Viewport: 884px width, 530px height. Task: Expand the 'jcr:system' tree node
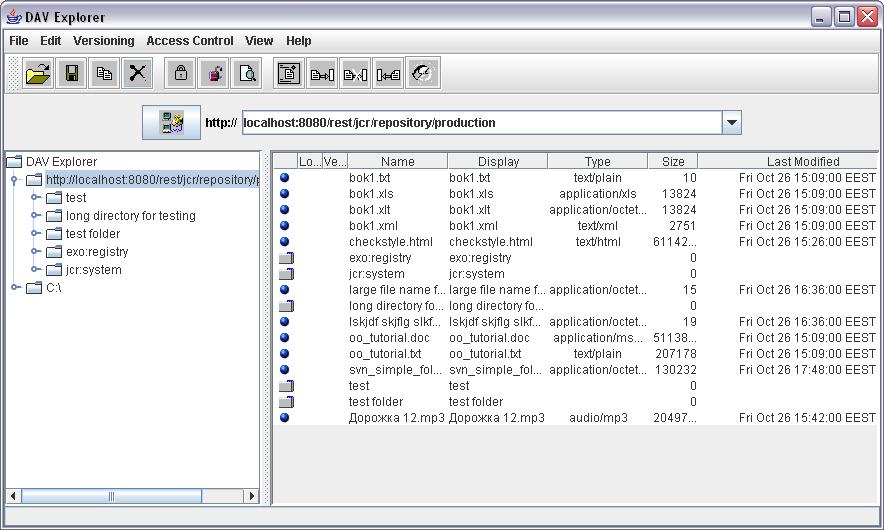pyautogui.click(x=36, y=270)
